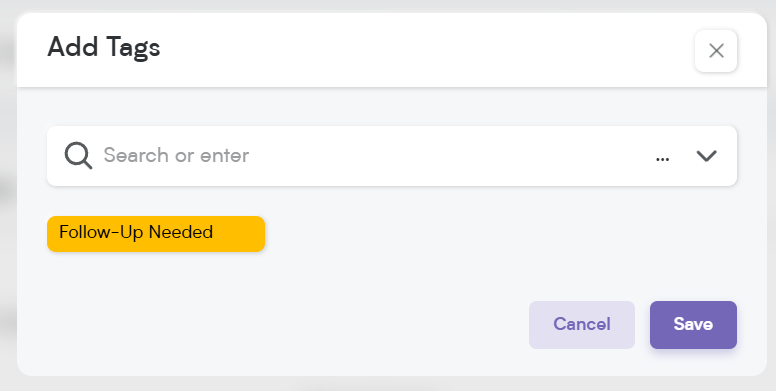Select the Follow-Up Needed tag
This screenshot has height=391, width=776.
156,234
